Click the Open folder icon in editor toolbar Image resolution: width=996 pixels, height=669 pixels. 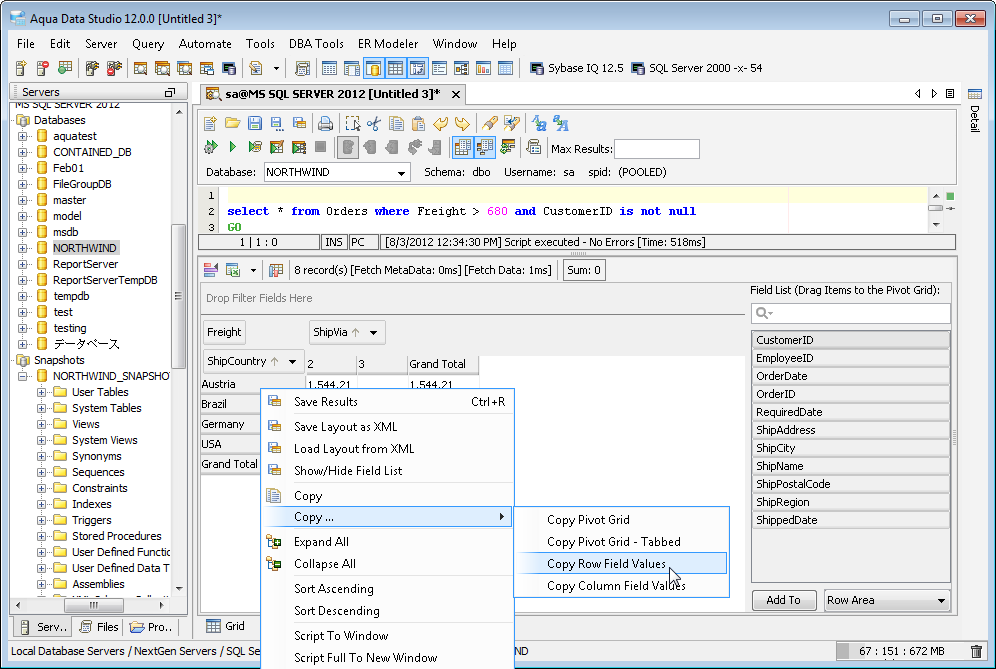tap(232, 124)
